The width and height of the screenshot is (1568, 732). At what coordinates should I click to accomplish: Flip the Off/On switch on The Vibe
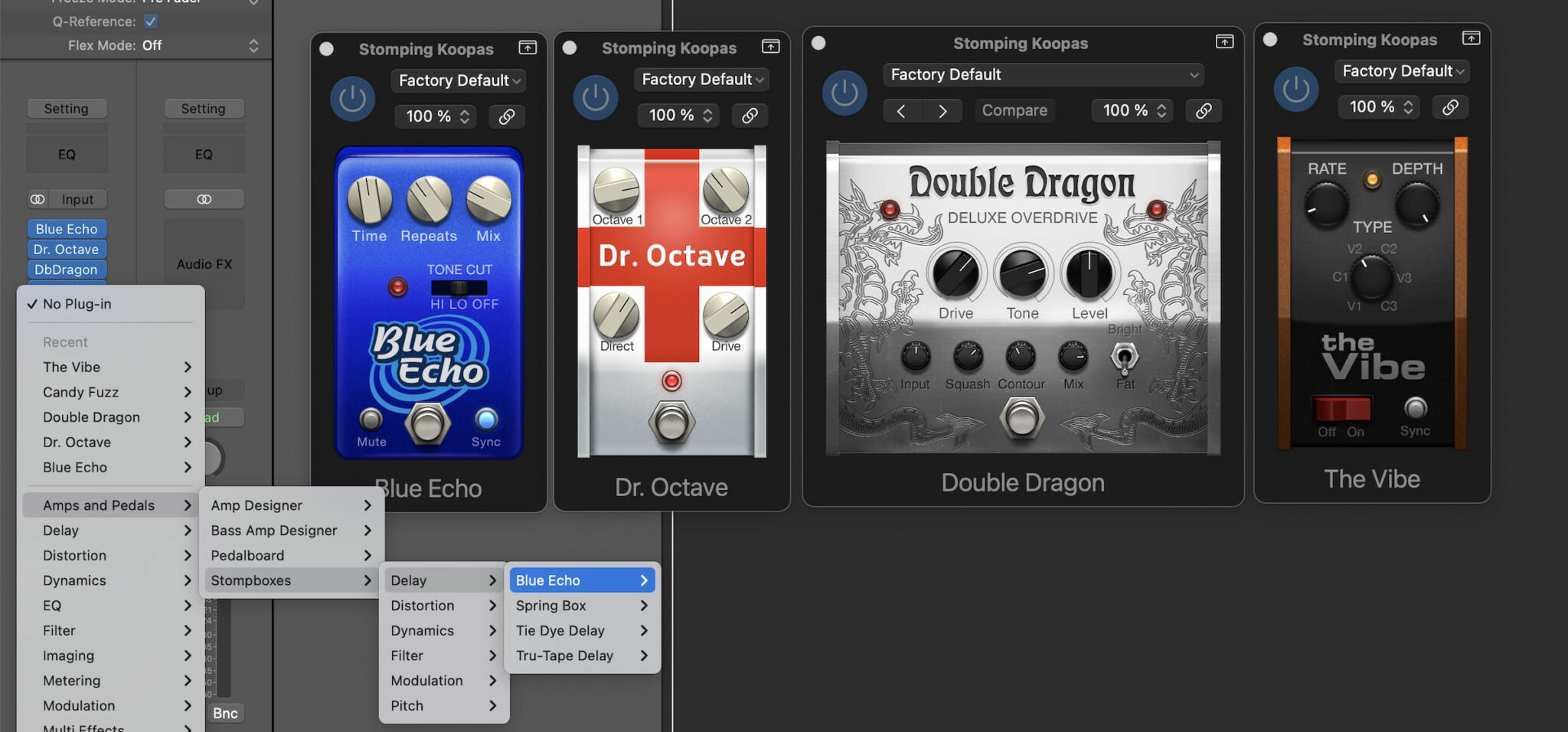point(1341,408)
